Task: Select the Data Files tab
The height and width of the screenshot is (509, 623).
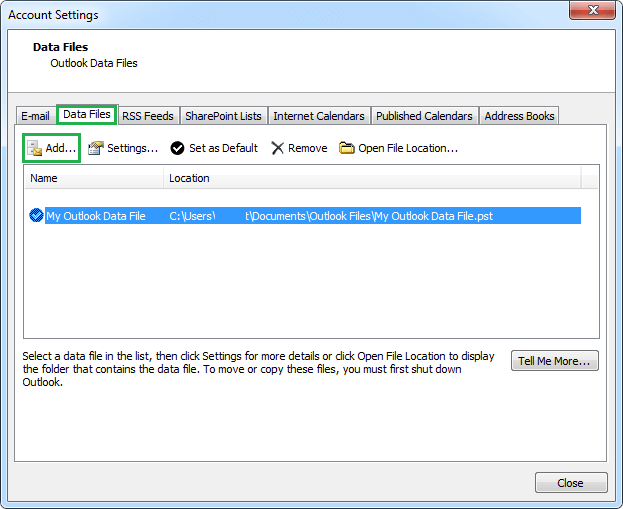Action: (87, 114)
